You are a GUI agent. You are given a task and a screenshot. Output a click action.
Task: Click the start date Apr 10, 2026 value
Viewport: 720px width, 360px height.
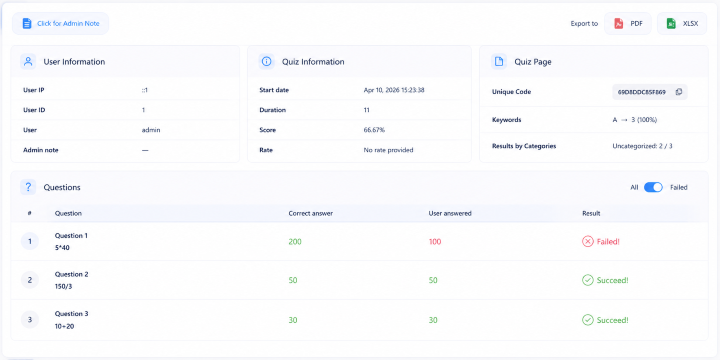point(394,90)
